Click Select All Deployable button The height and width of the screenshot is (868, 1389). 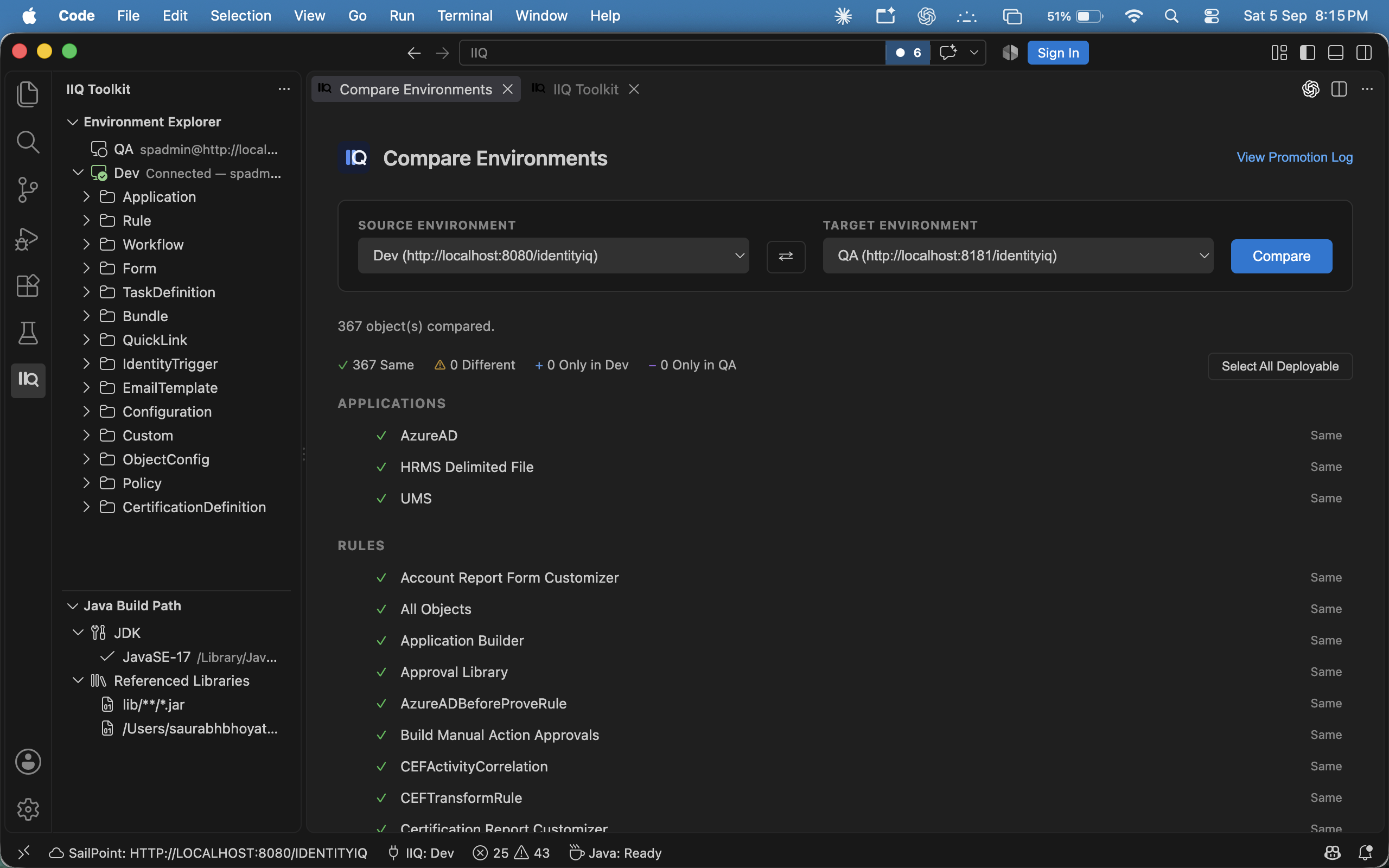pyautogui.click(x=1280, y=366)
